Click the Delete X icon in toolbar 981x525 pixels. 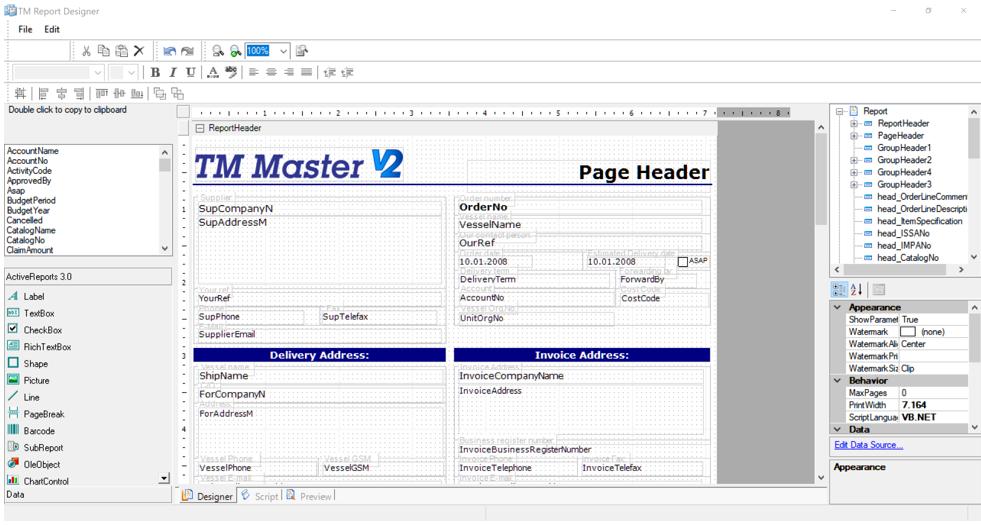coord(139,51)
